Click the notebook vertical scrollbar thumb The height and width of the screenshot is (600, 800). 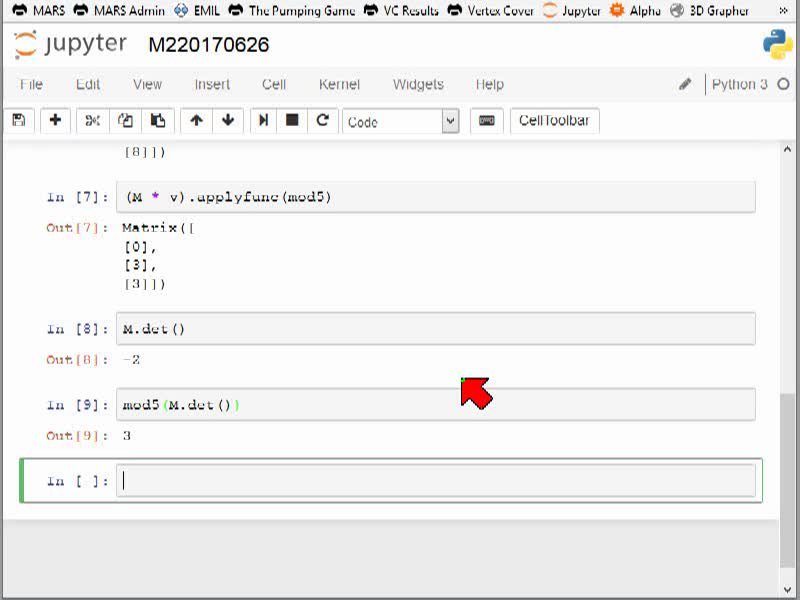point(787,480)
